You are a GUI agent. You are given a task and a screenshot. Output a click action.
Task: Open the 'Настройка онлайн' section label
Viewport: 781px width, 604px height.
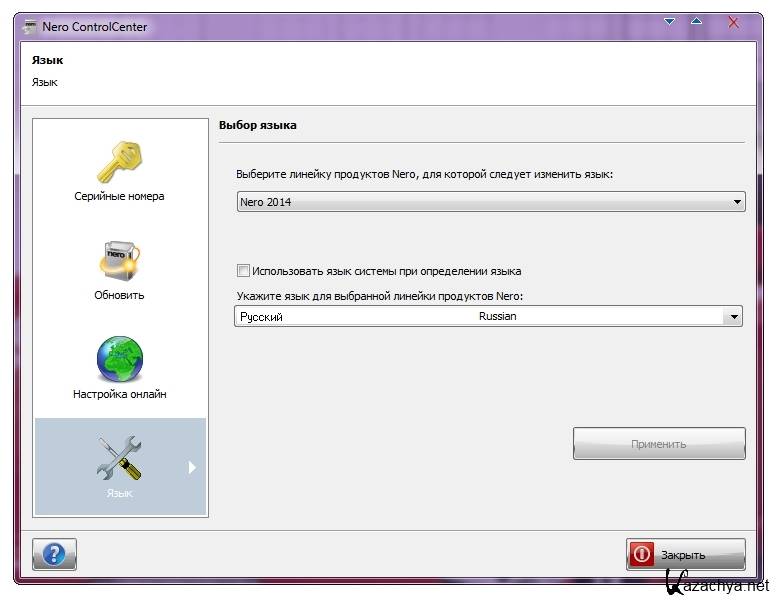tap(119, 394)
